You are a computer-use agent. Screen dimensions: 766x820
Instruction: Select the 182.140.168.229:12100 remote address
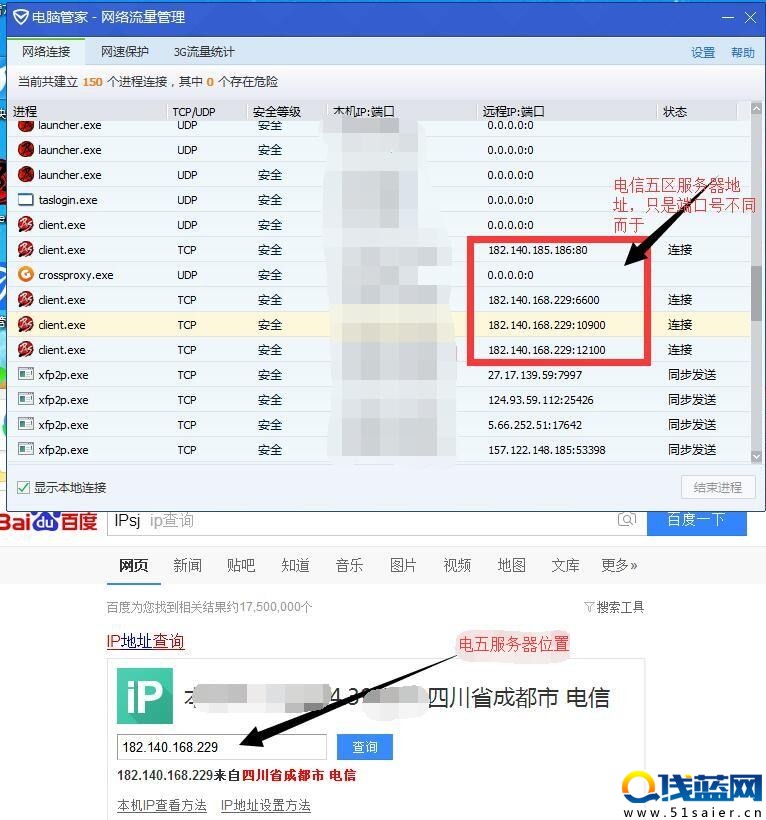546,350
